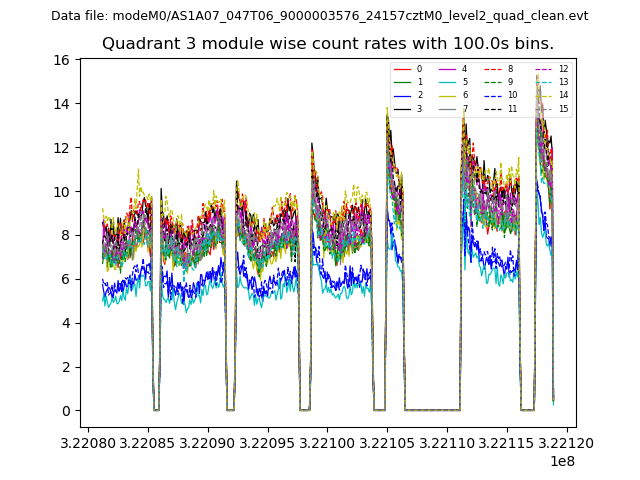Screen dimensions: 640x480
Task: Toggle legend entry label 10
Action: tap(512, 95)
